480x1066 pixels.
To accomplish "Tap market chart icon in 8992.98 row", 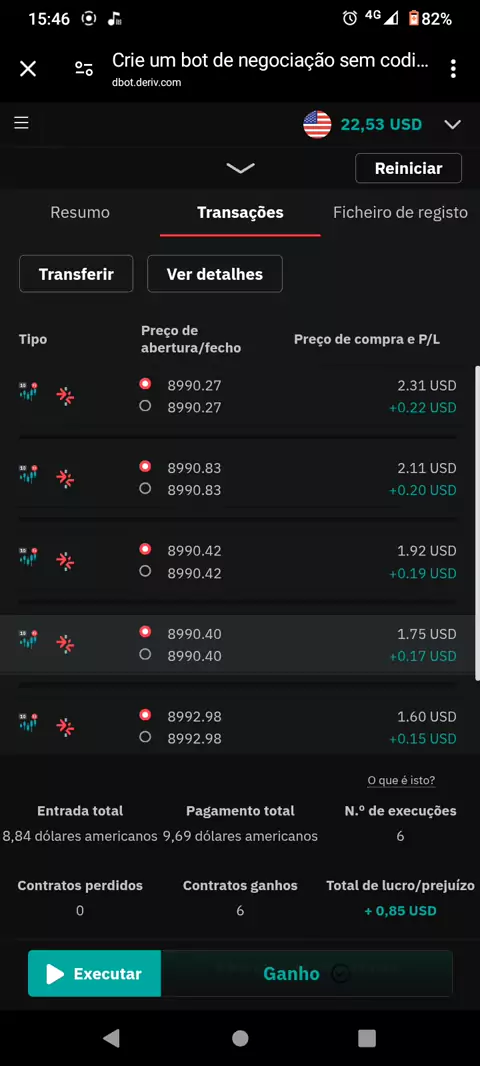I will [28, 723].
